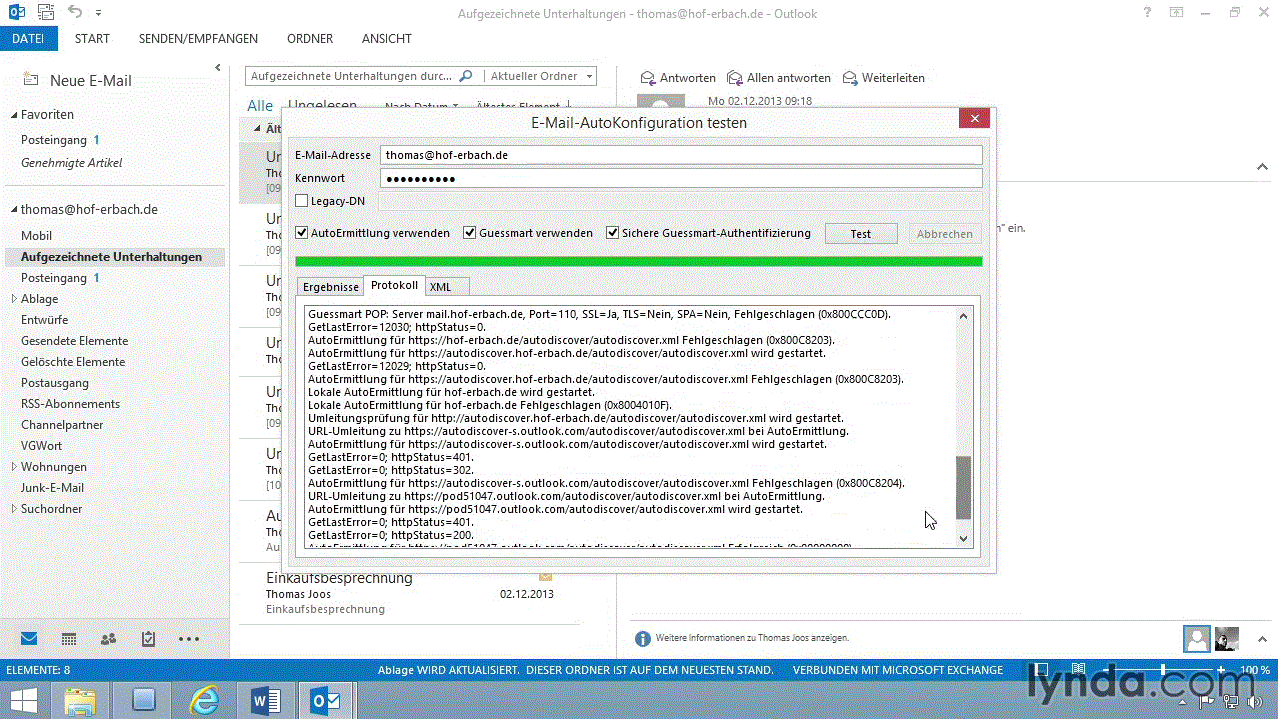Show the Alle messages filter
Image resolution: width=1278 pixels, height=719 pixels.
click(260, 105)
